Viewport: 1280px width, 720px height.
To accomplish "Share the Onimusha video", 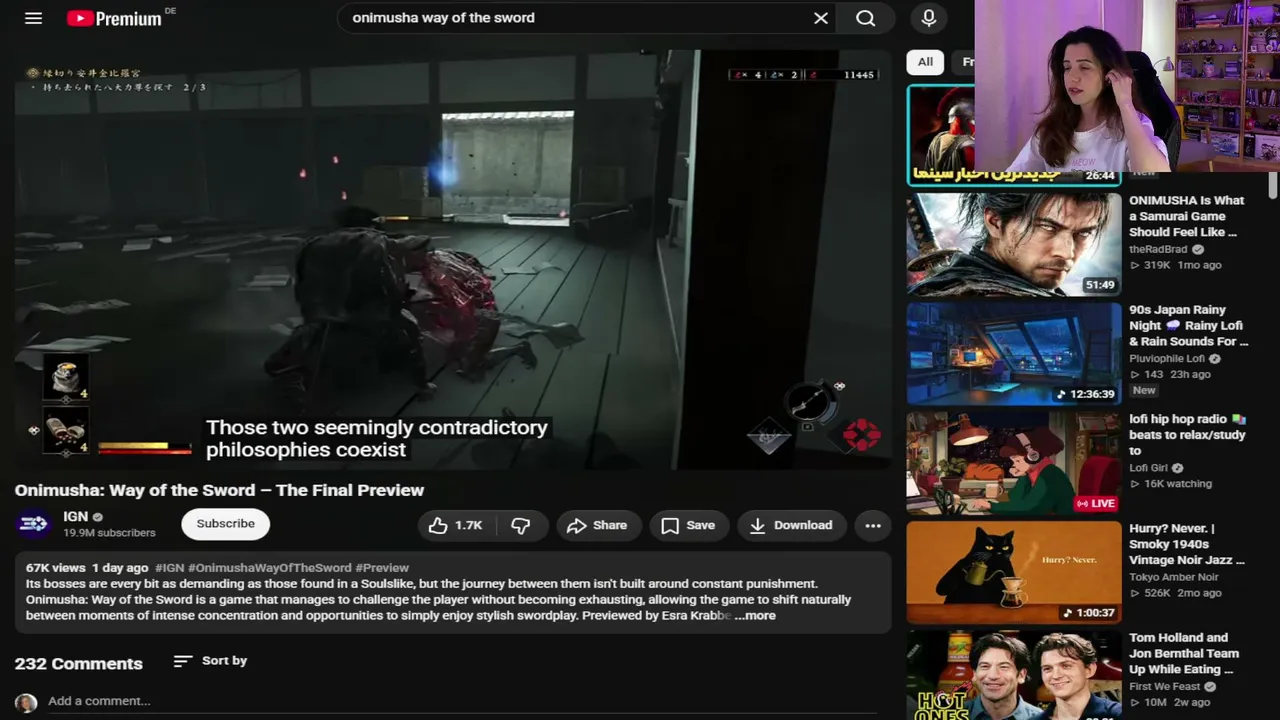I will (597, 525).
